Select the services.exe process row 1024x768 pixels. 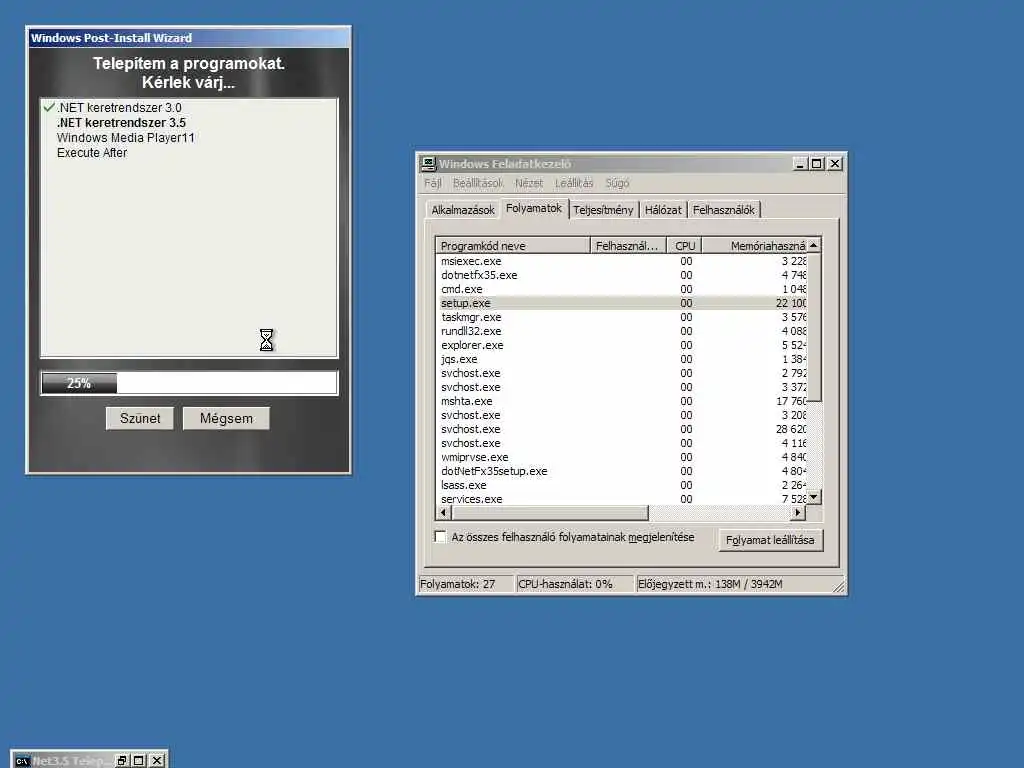pyautogui.click(x=621, y=499)
